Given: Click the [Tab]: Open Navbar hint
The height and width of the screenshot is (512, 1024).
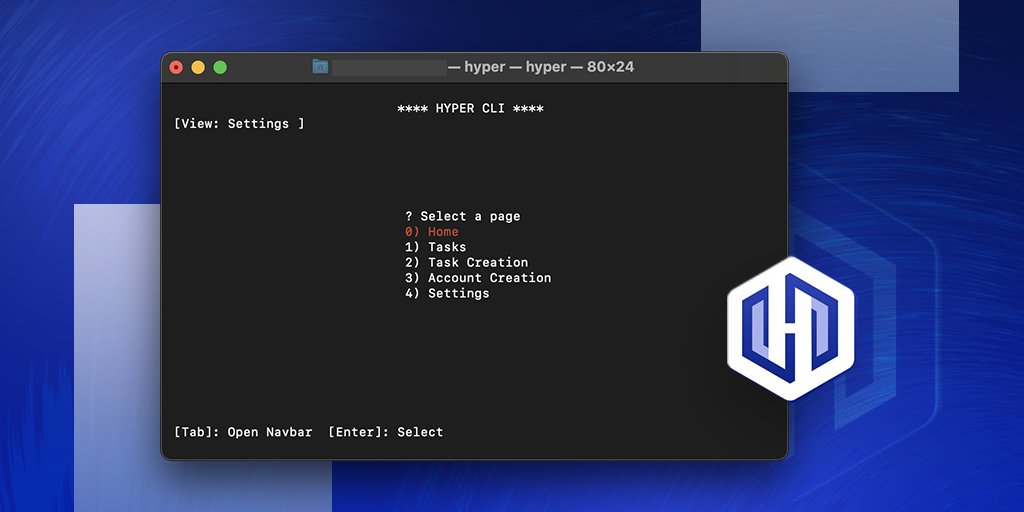Looking at the screenshot, I should [243, 432].
